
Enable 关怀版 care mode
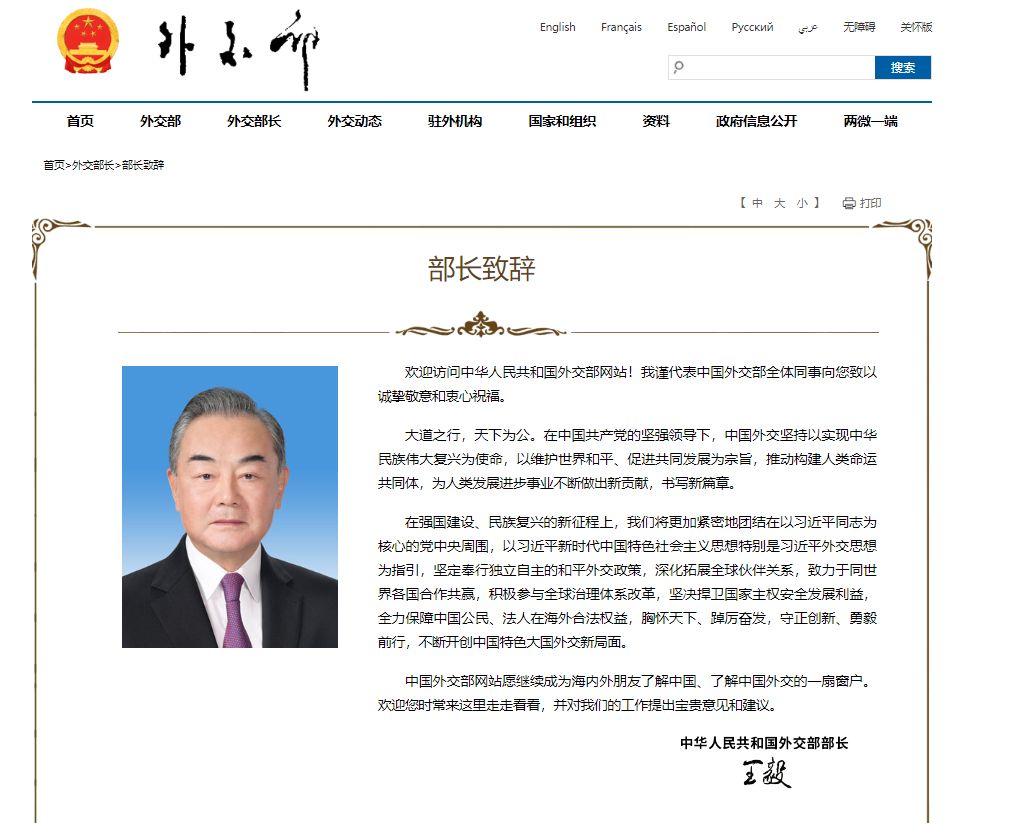(916, 27)
